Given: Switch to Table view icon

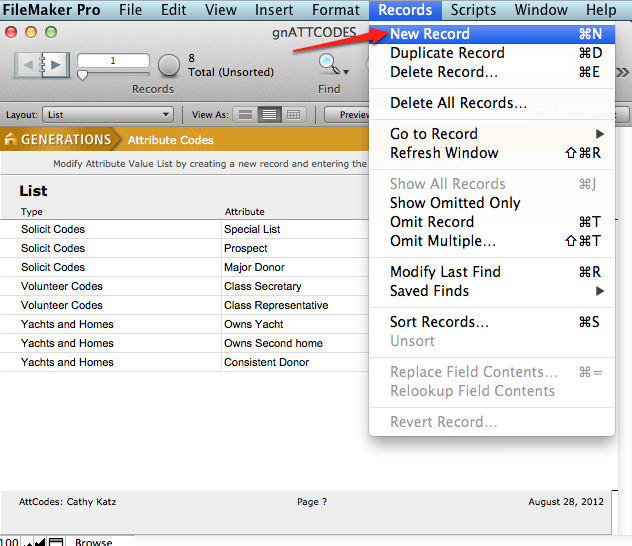Looking at the screenshot, I should pyautogui.click(x=293, y=115).
